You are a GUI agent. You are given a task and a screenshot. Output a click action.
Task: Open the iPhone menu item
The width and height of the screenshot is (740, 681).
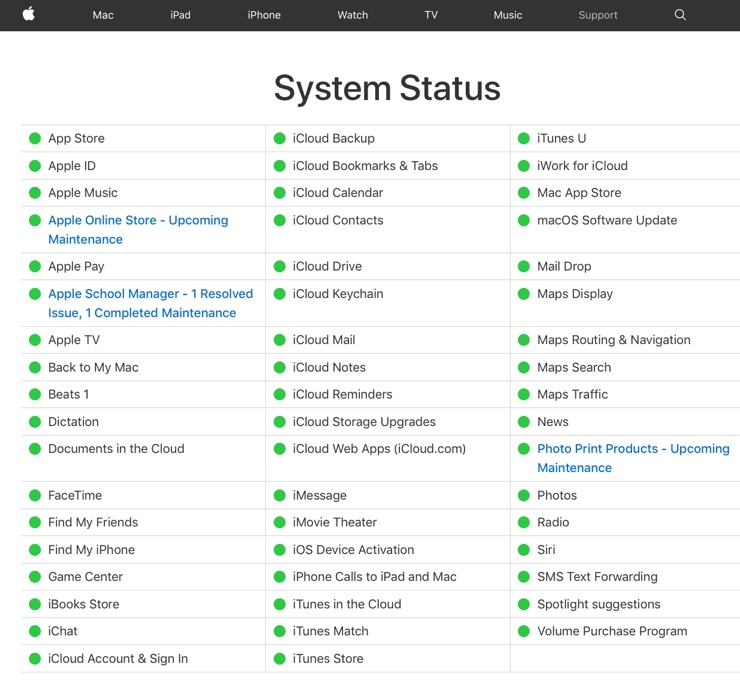264,15
